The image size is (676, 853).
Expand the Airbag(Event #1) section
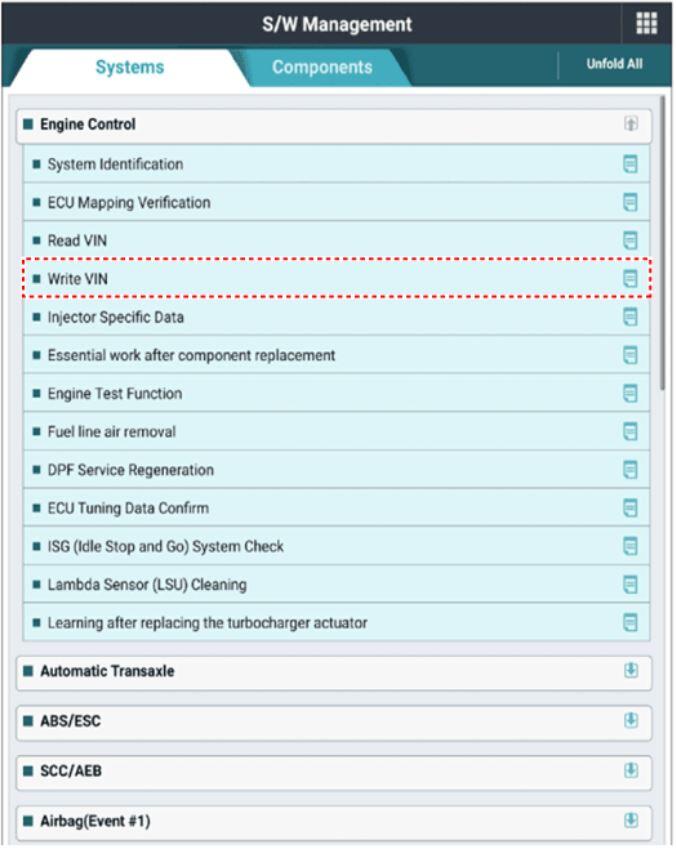click(x=631, y=820)
